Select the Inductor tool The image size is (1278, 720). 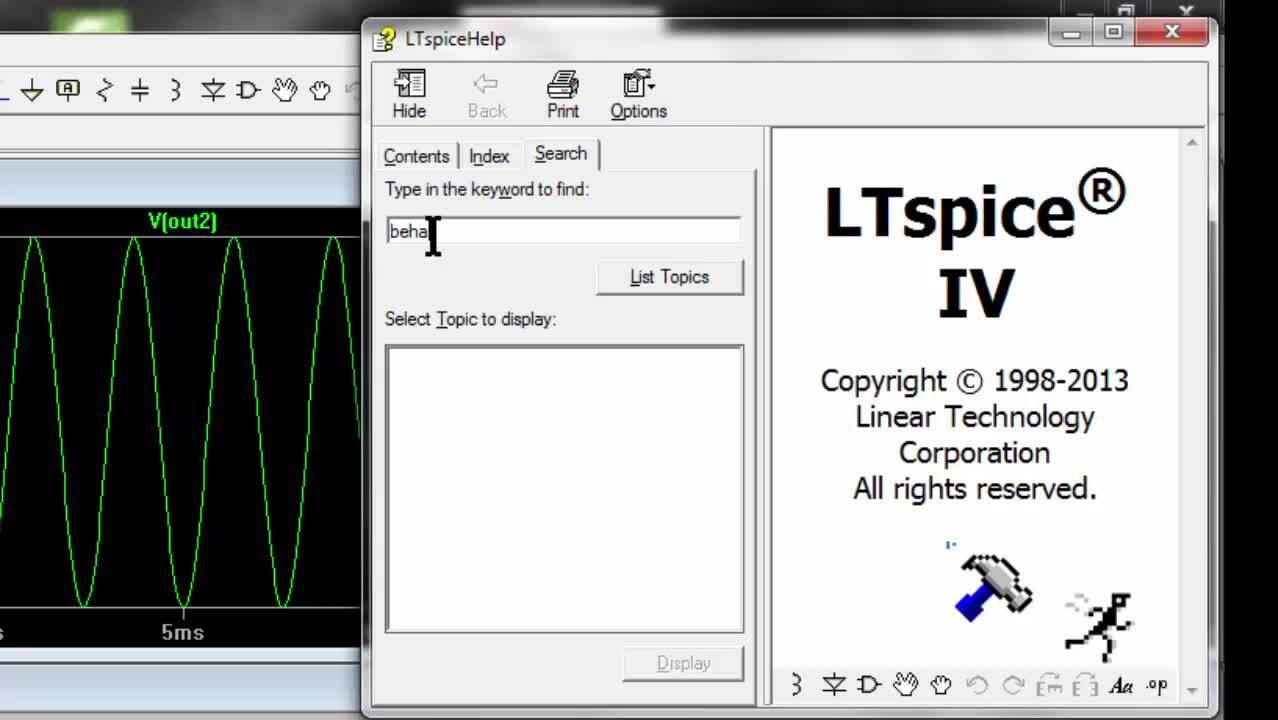pyautogui.click(x=174, y=90)
